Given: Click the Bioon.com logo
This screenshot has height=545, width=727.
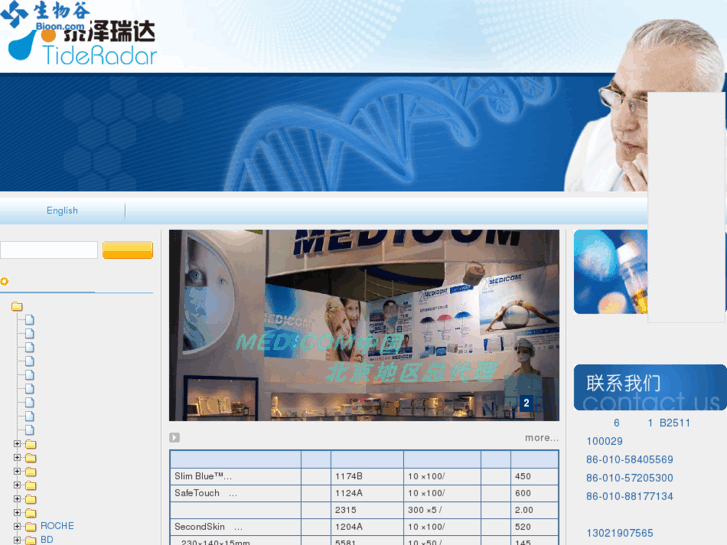Looking at the screenshot, I should pos(45,15).
